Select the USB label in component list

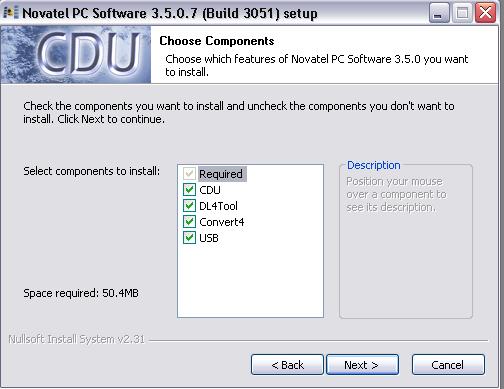click(x=209, y=238)
